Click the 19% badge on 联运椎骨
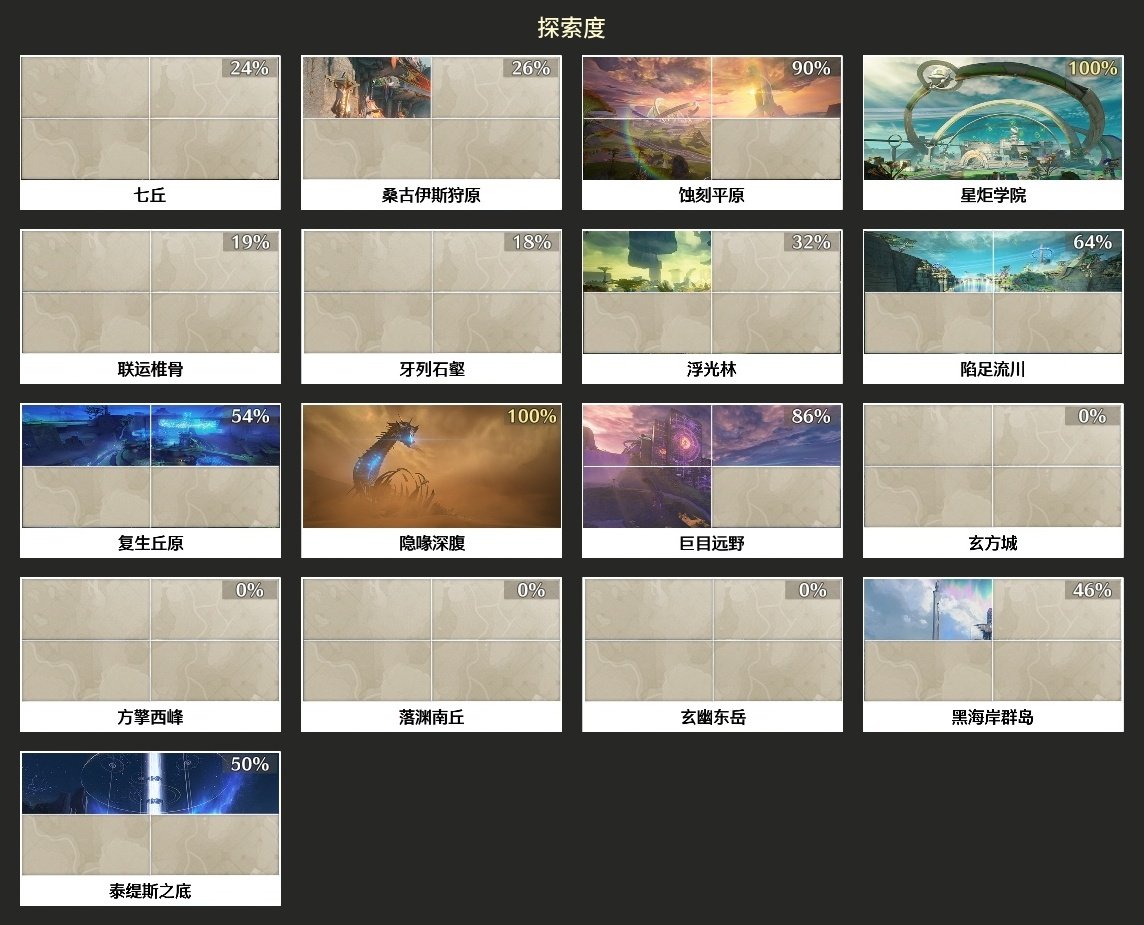The width and height of the screenshot is (1144, 925). click(250, 241)
